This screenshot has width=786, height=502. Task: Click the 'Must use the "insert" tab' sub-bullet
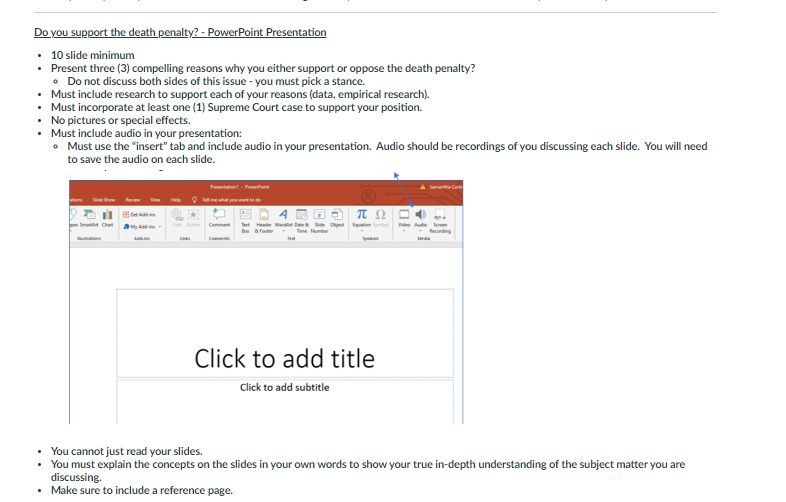pos(387,152)
